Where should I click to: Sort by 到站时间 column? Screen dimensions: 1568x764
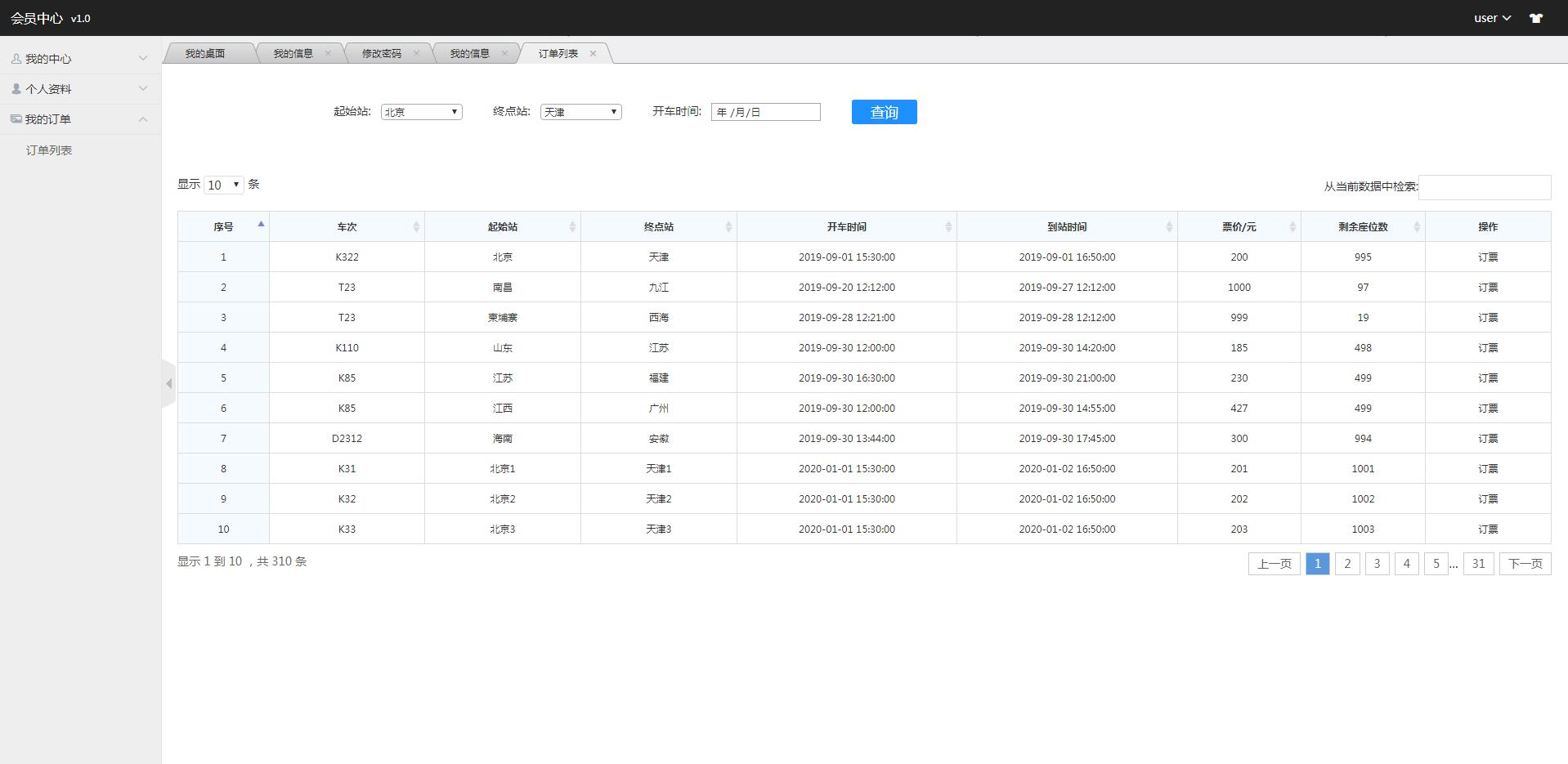click(1067, 227)
